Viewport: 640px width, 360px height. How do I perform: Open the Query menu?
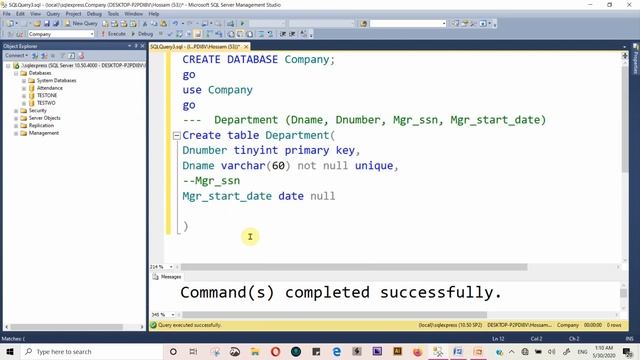tap(53, 14)
